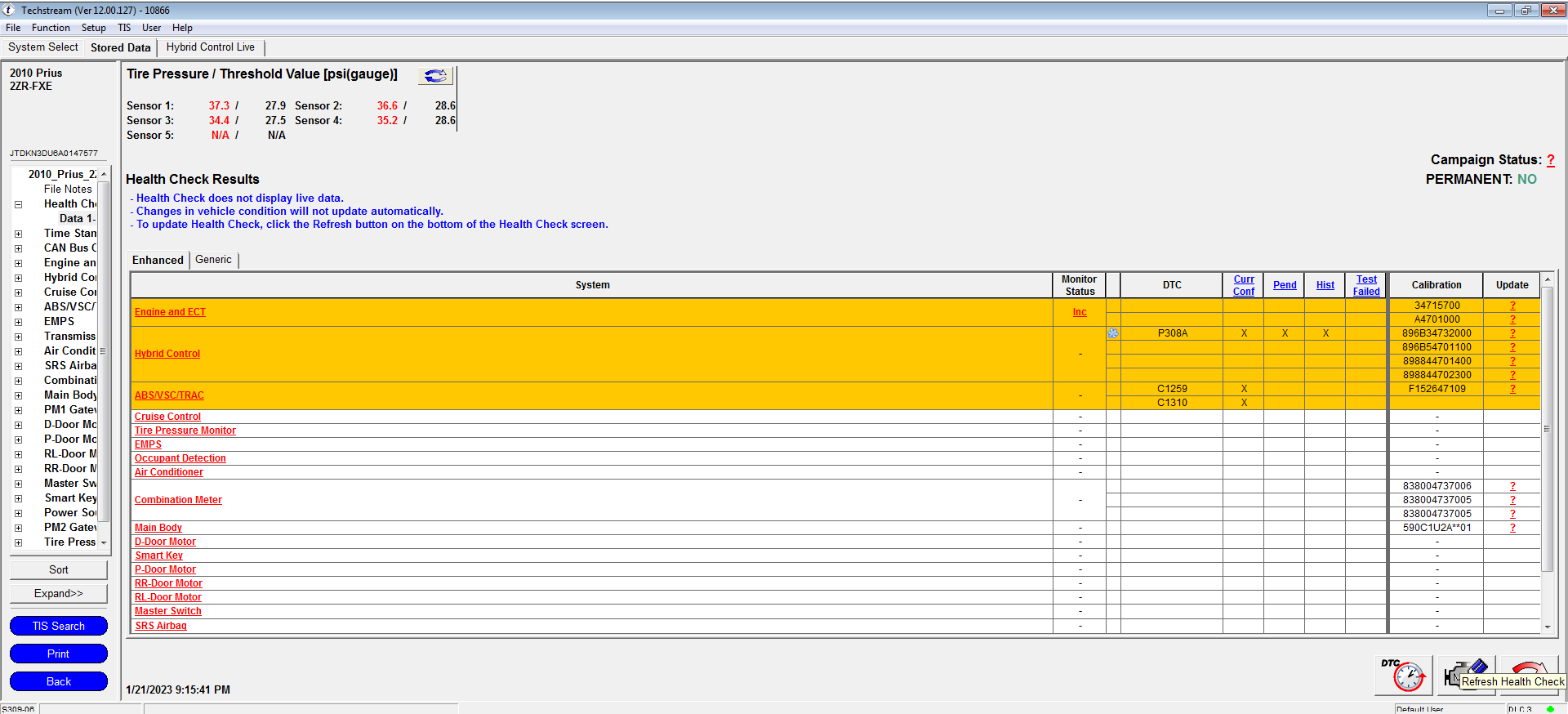1568x714 pixels.
Task: Open the File menu
Action: [13, 28]
